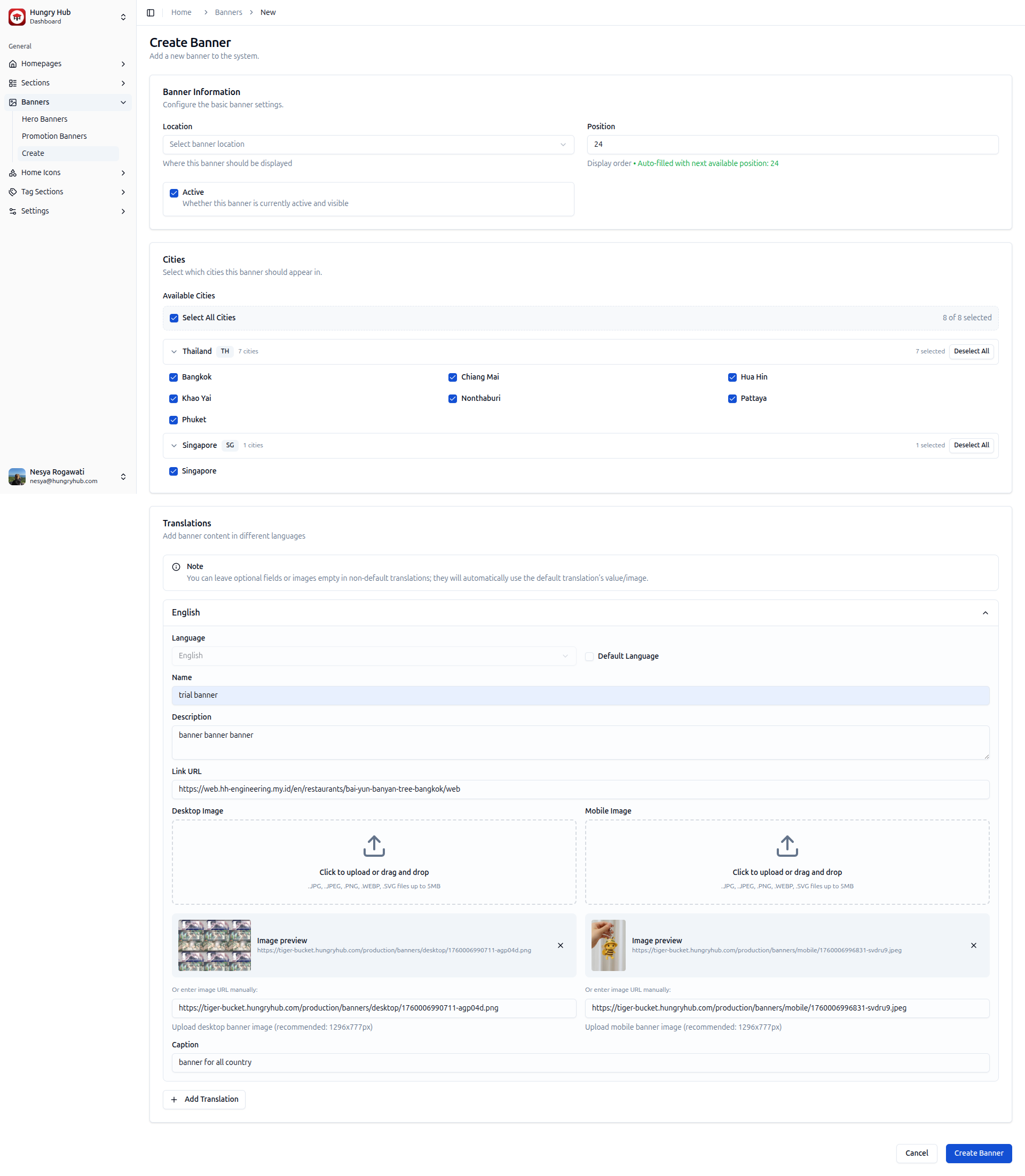The image size is (1025, 1176).
Task: Click the Desktop Image upload icon
Action: (x=374, y=846)
